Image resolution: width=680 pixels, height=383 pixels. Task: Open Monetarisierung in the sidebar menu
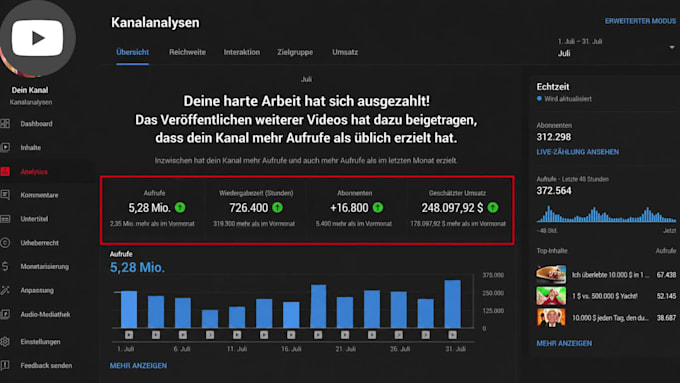coord(45,266)
